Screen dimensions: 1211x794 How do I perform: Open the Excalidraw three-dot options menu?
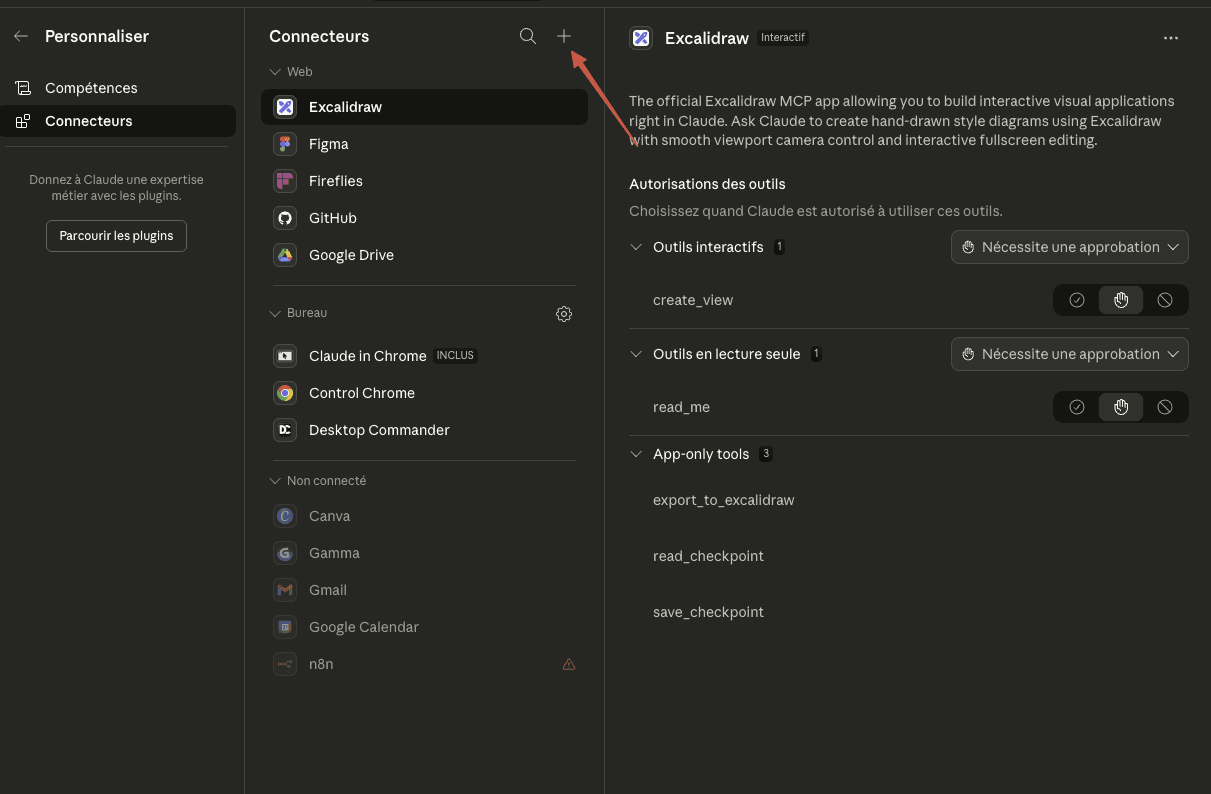[1171, 38]
